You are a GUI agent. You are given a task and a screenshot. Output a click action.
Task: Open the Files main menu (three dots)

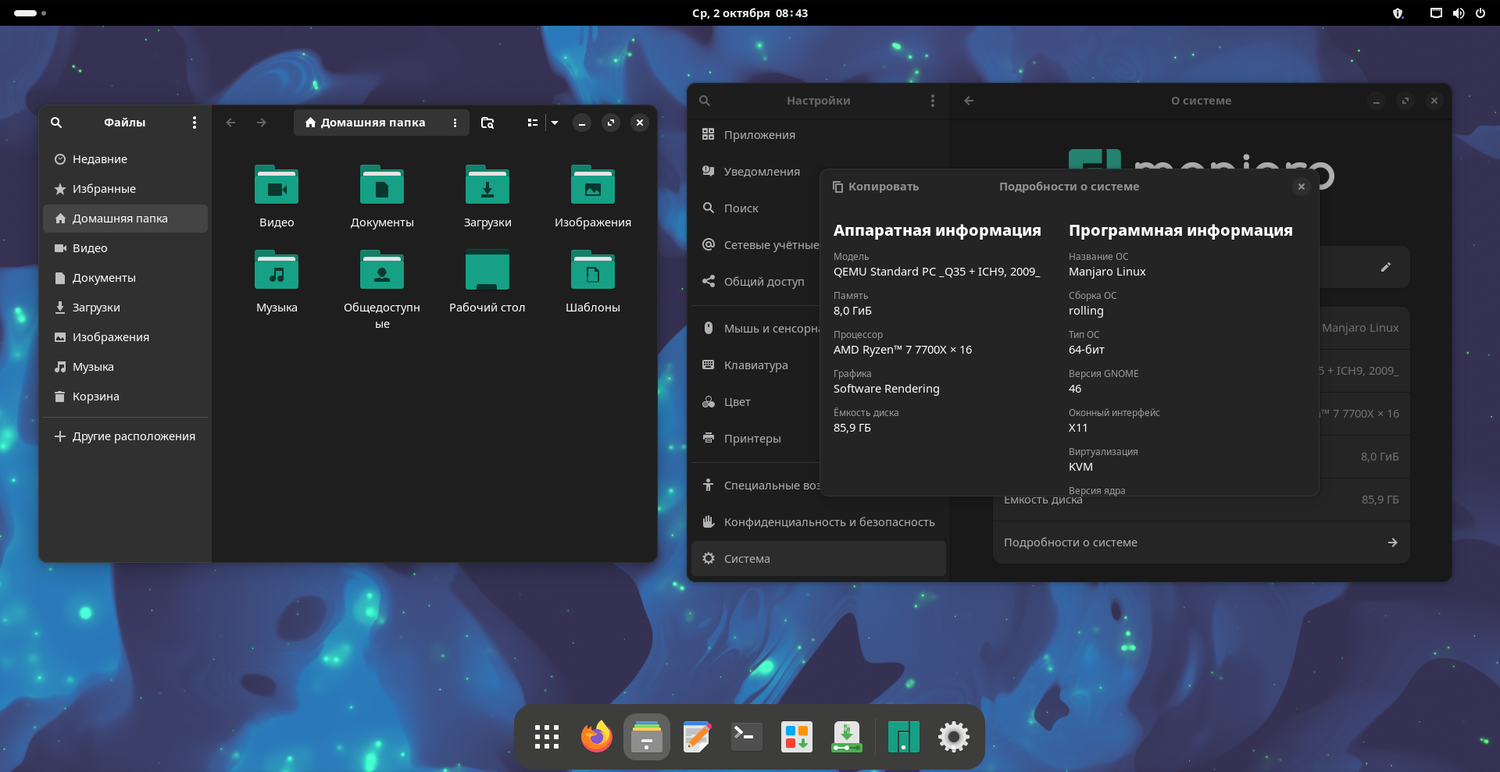click(194, 123)
